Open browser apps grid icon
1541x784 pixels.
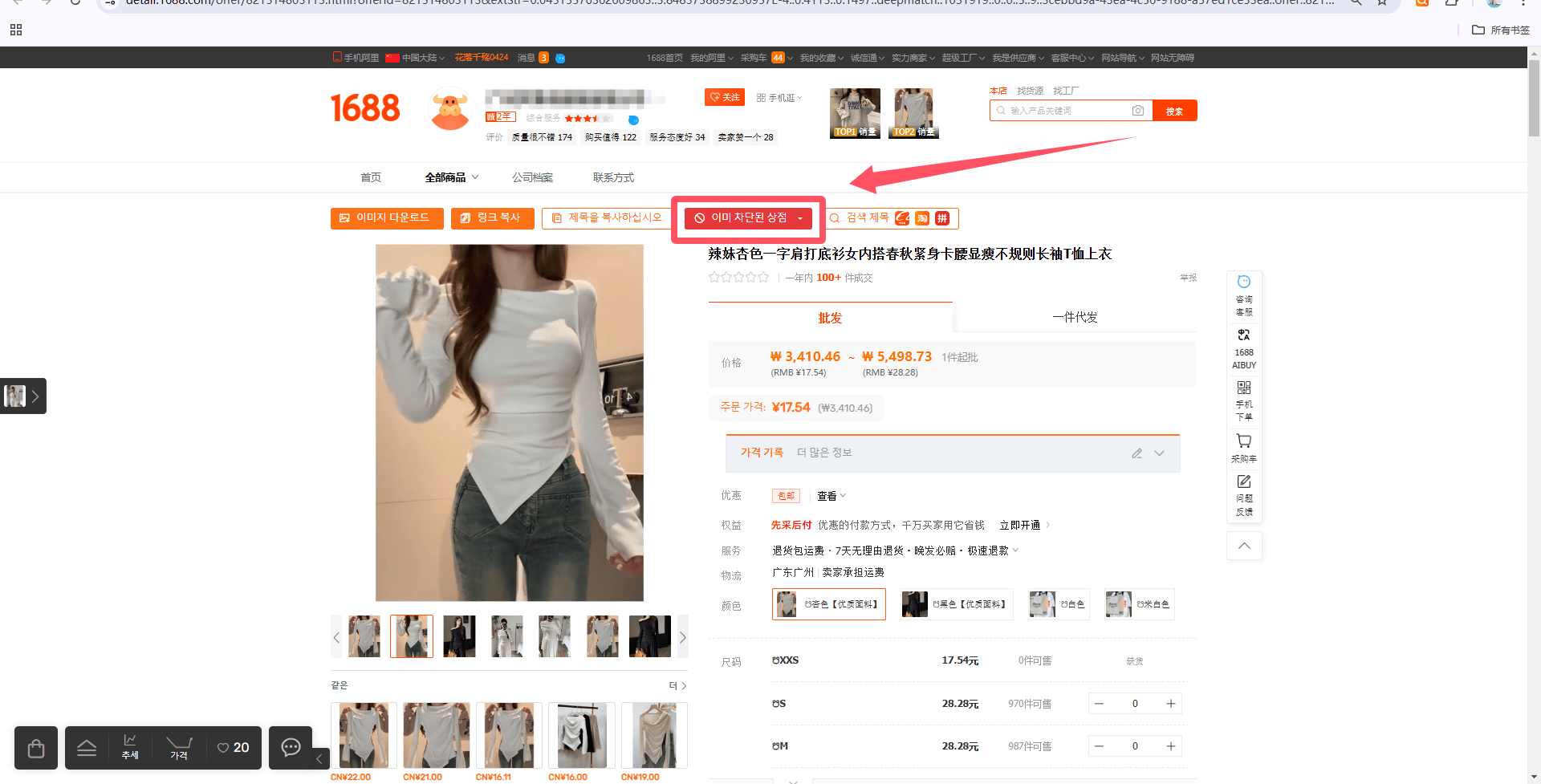[16, 30]
